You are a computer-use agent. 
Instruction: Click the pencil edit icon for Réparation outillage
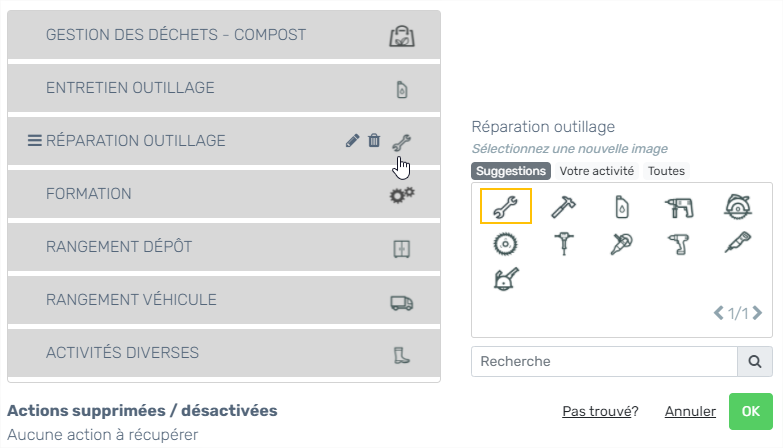point(352,141)
